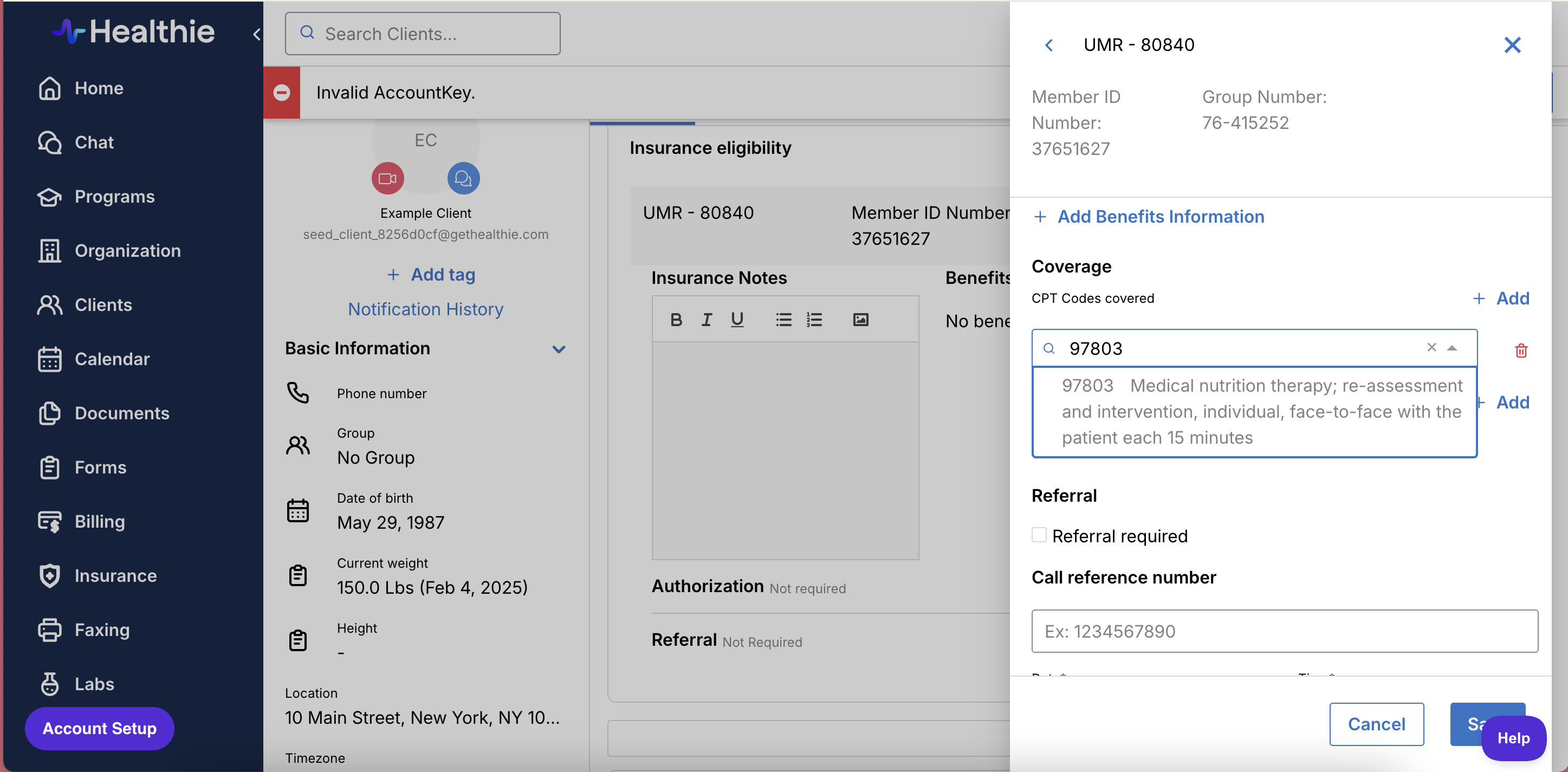Select the 97803 Medical nutrition therapy option

click(1254, 411)
